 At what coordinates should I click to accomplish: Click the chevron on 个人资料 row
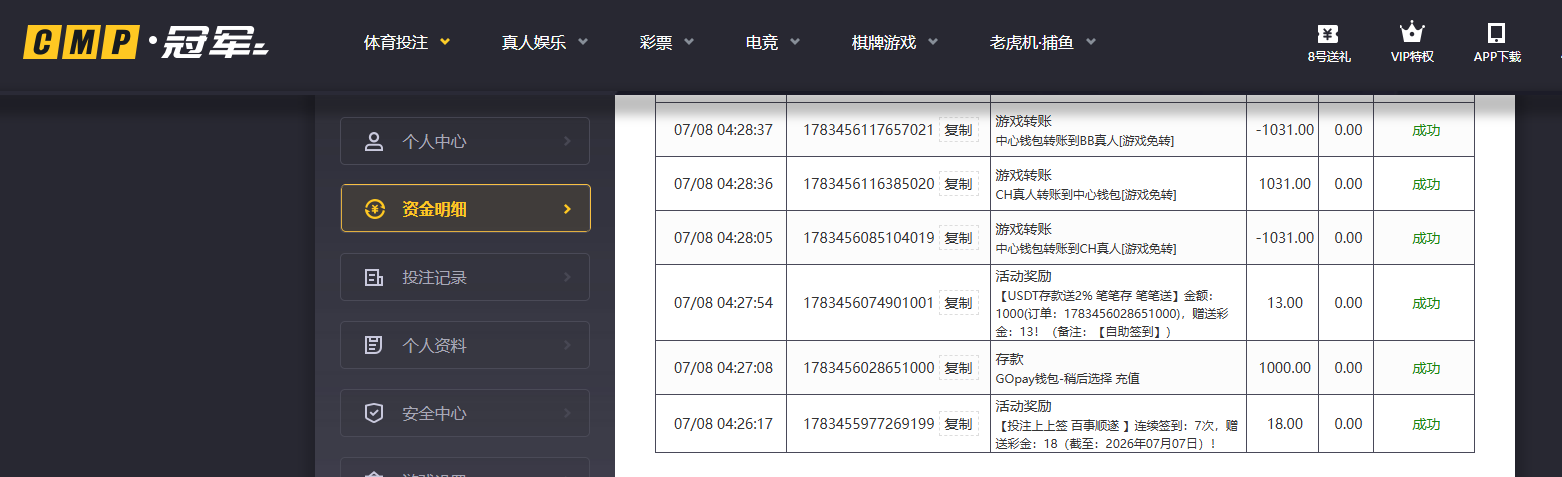(x=567, y=345)
